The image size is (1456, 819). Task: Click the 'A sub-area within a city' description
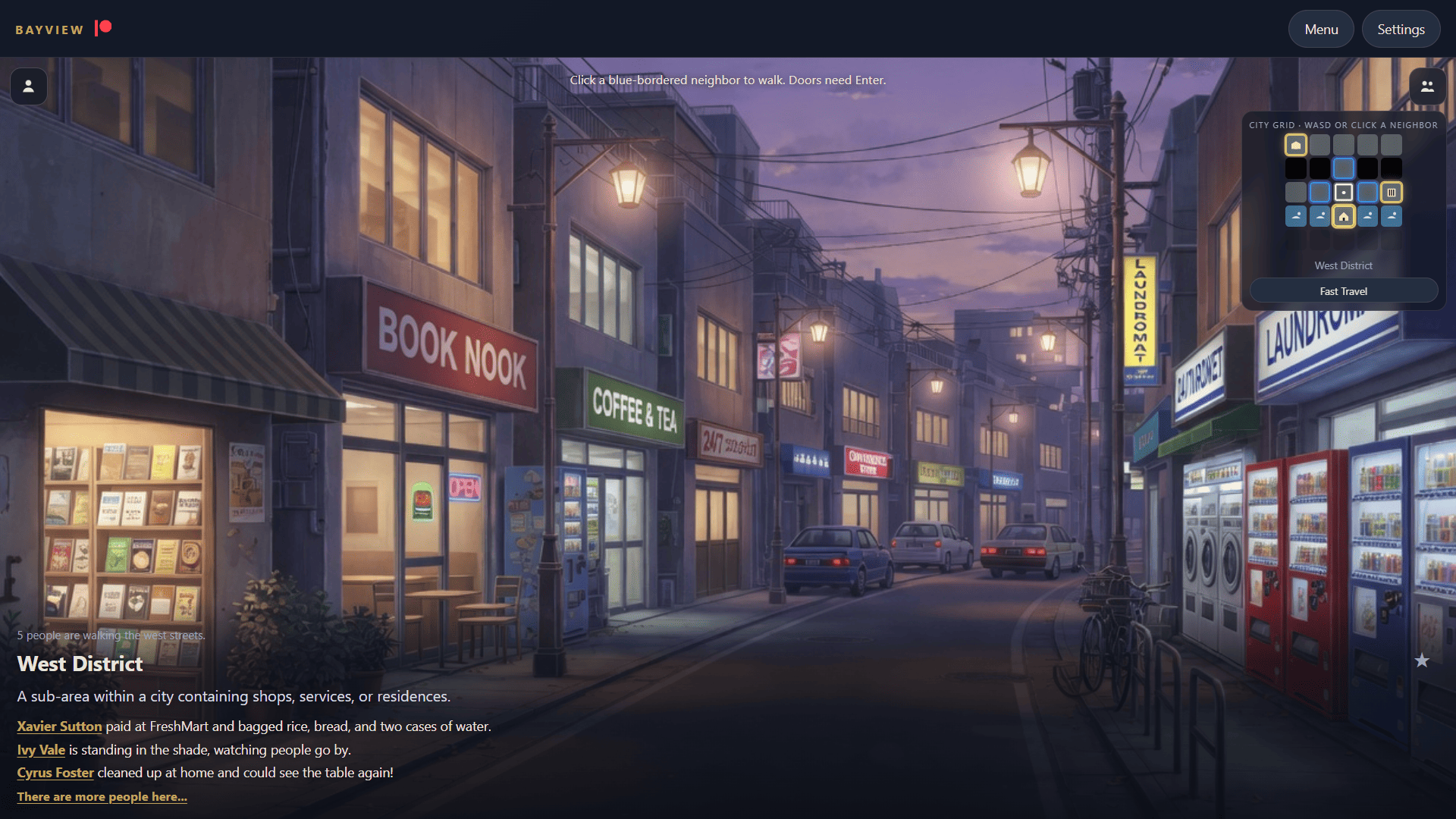click(x=234, y=697)
